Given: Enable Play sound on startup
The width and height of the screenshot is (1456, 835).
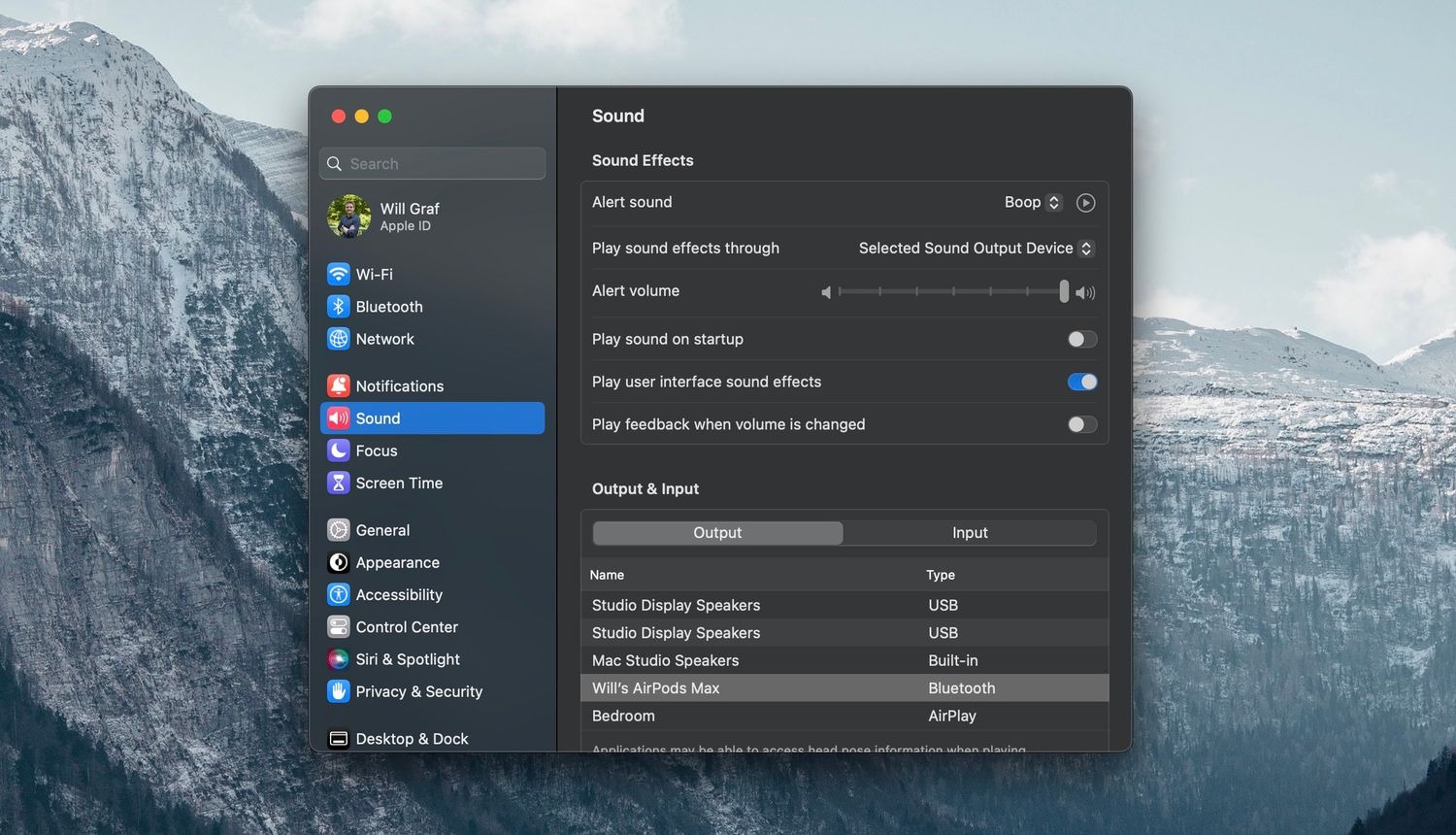Looking at the screenshot, I should pyautogui.click(x=1082, y=339).
